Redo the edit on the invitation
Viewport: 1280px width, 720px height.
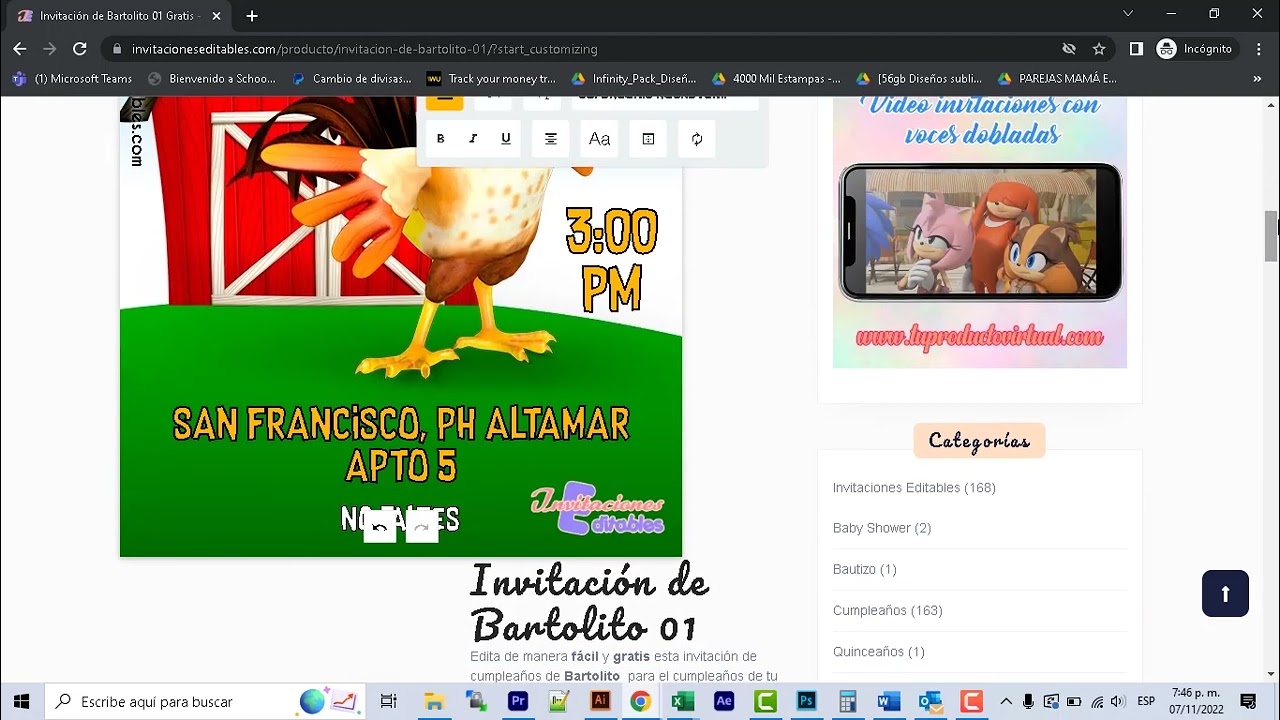pos(422,527)
